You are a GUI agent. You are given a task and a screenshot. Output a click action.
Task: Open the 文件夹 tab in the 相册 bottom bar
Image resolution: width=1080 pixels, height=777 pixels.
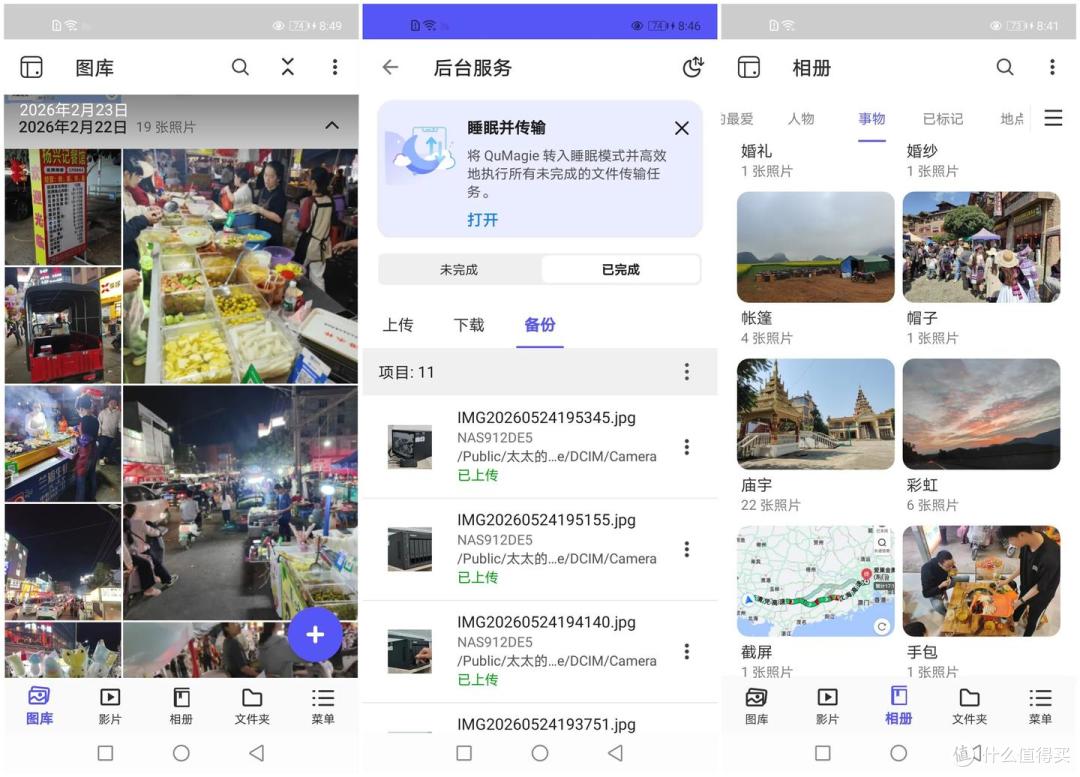(x=969, y=706)
